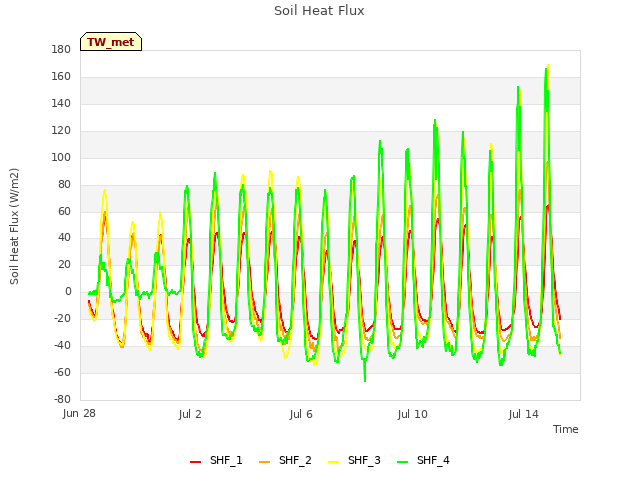Toggle the SHF_1 series in legend
This screenshot has width=640, height=480.
coord(216,460)
